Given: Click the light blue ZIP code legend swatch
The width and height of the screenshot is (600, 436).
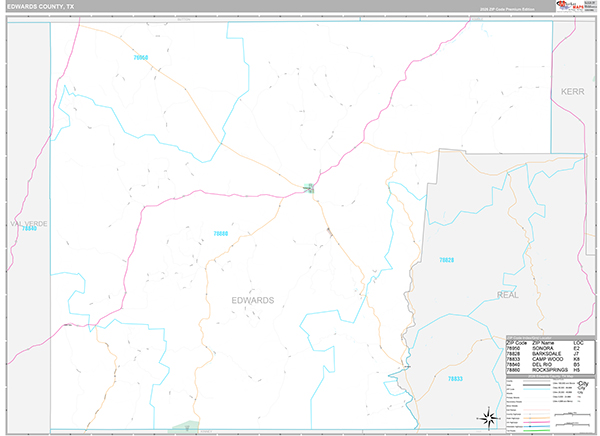Looking at the screenshot, I should click(x=536, y=389).
